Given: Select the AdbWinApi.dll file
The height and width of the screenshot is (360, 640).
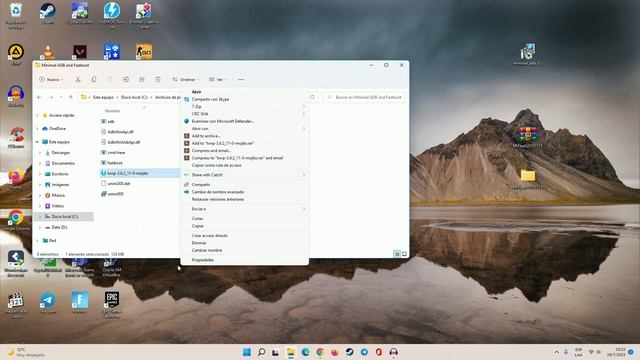Looking at the screenshot, I should pyautogui.click(x=120, y=132).
